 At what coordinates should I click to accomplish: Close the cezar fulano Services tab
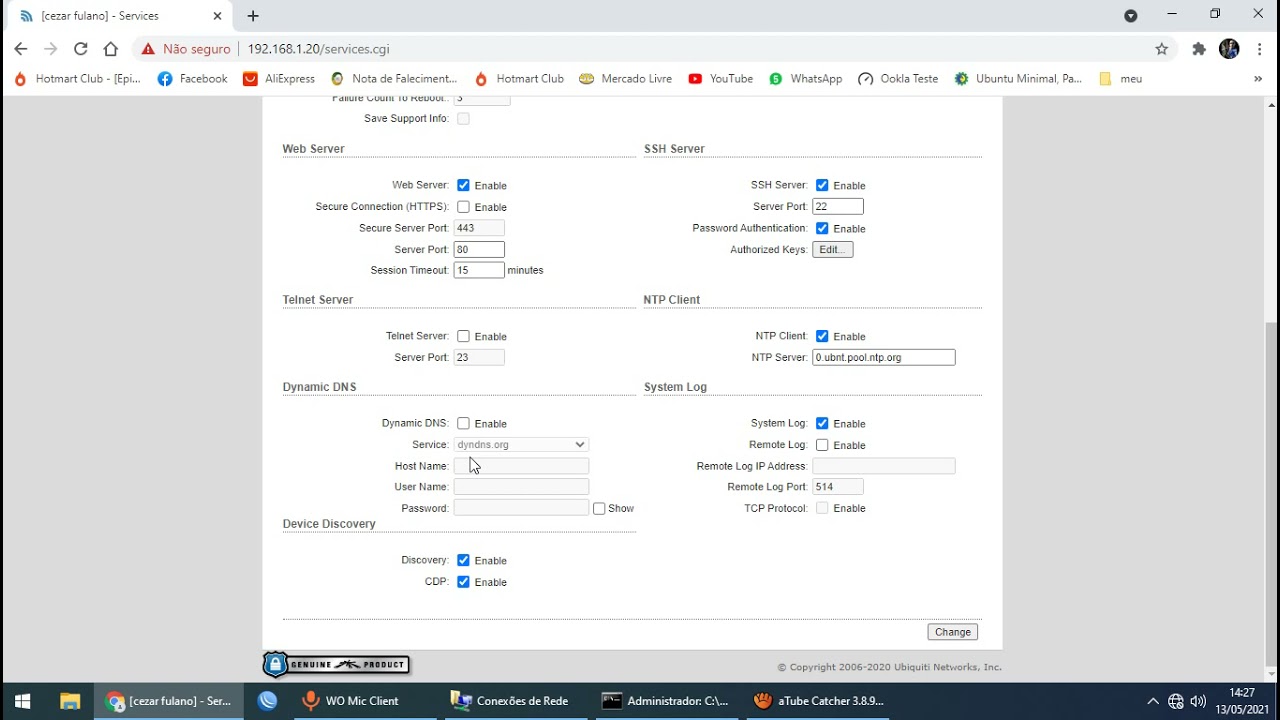pos(217,16)
